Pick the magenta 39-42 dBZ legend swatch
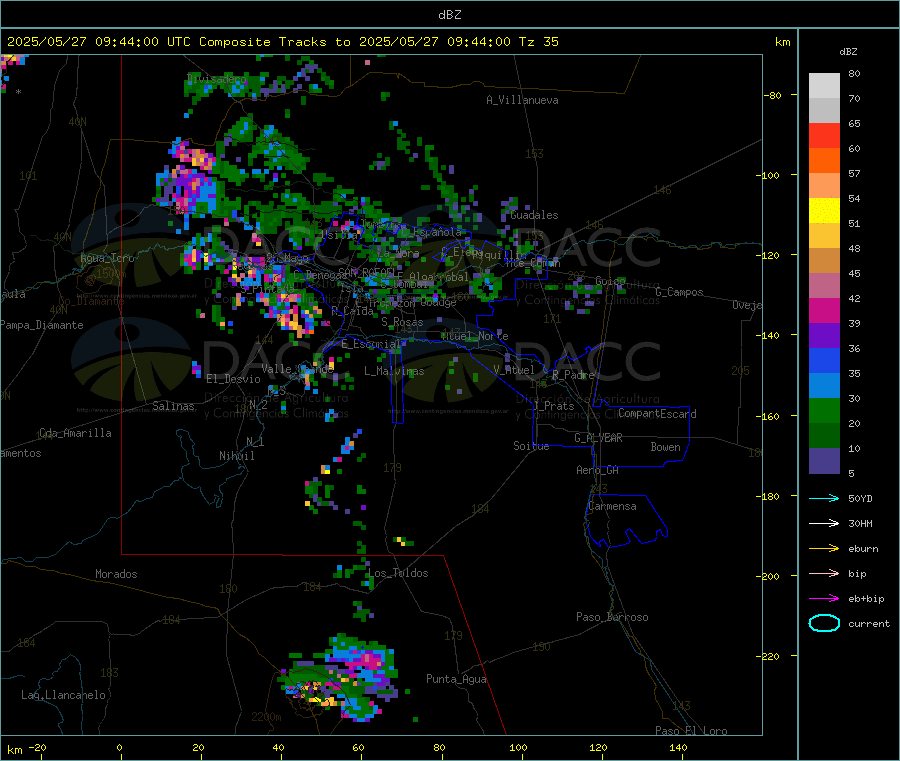900x761 pixels. point(824,310)
